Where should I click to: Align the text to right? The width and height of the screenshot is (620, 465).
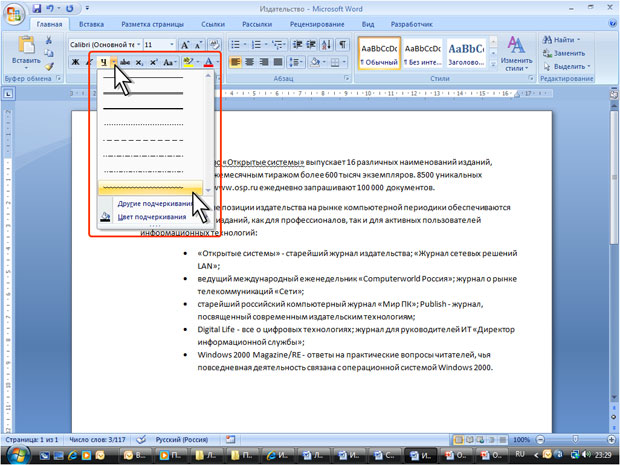click(264, 62)
